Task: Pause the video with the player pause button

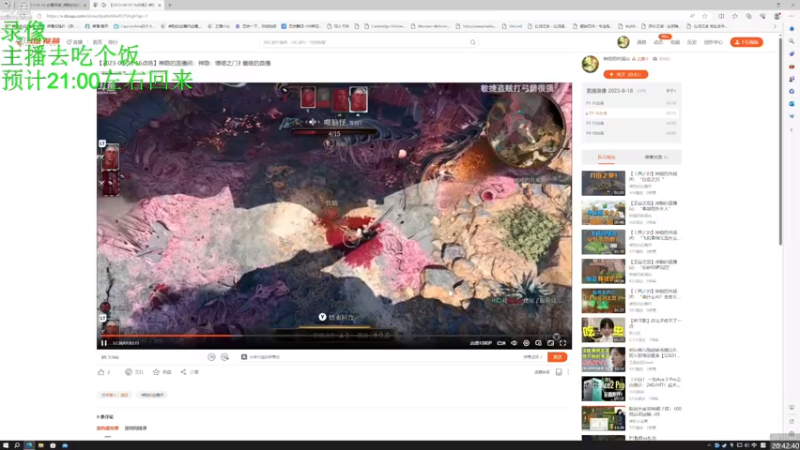Action: point(104,343)
